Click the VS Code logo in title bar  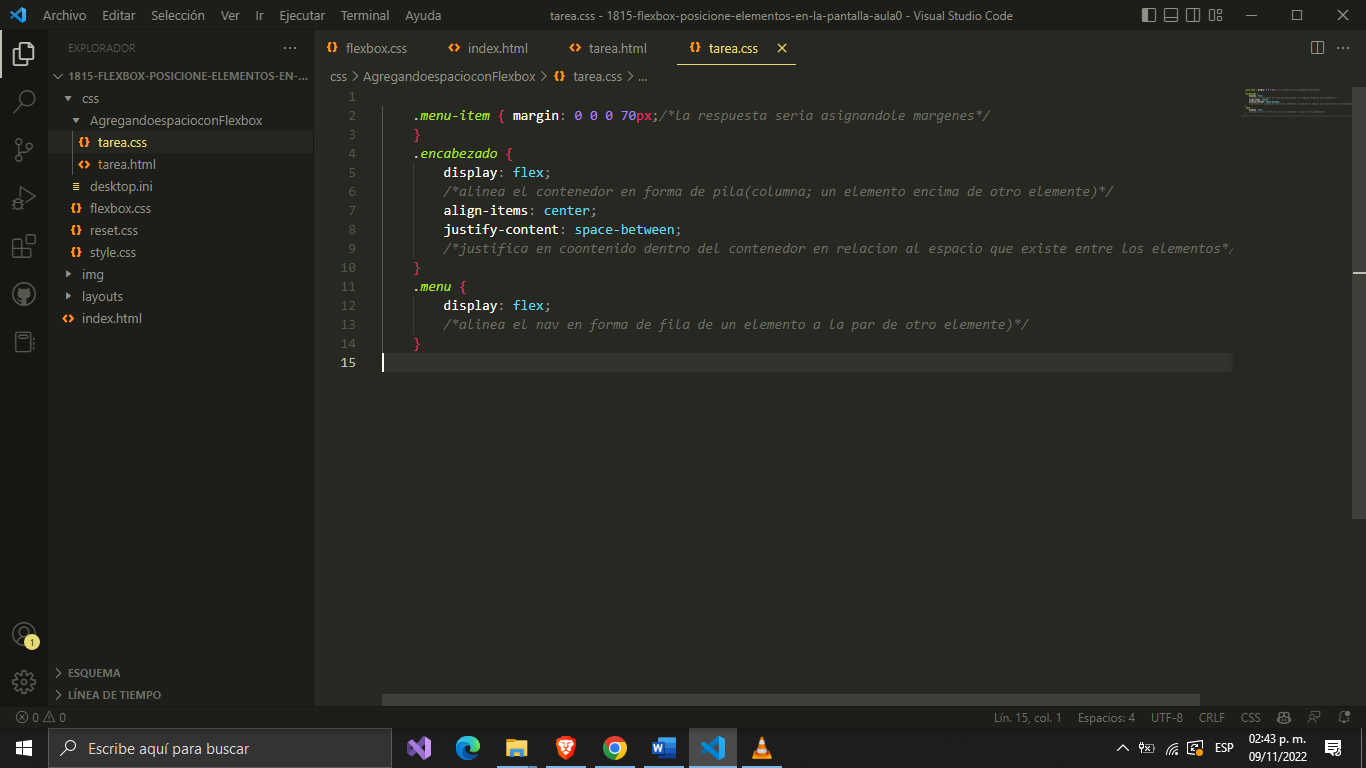tap(17, 15)
